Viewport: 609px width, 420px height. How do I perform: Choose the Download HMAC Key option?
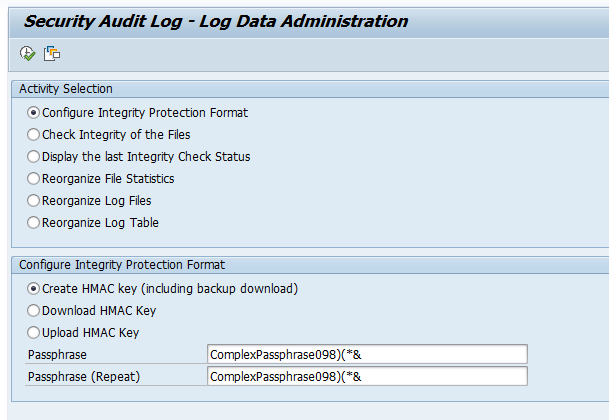pyautogui.click(x=34, y=311)
